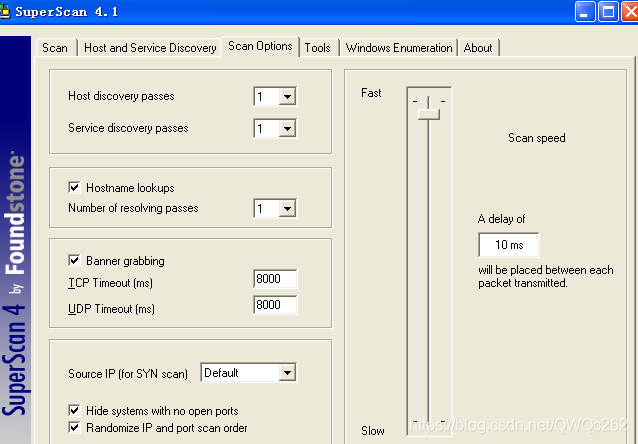Screen dimensions: 638x444
Task: Click the 'Service discovery passes' label
Action: click(128, 128)
